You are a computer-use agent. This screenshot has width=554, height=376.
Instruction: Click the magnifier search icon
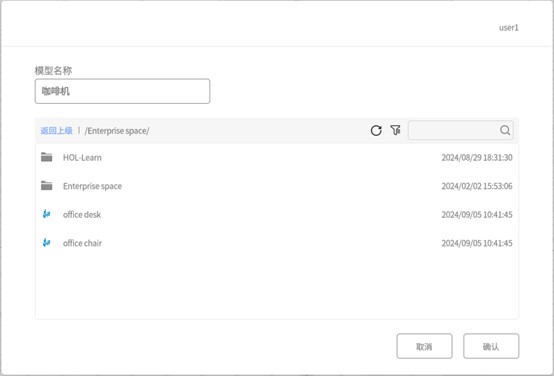(x=505, y=130)
